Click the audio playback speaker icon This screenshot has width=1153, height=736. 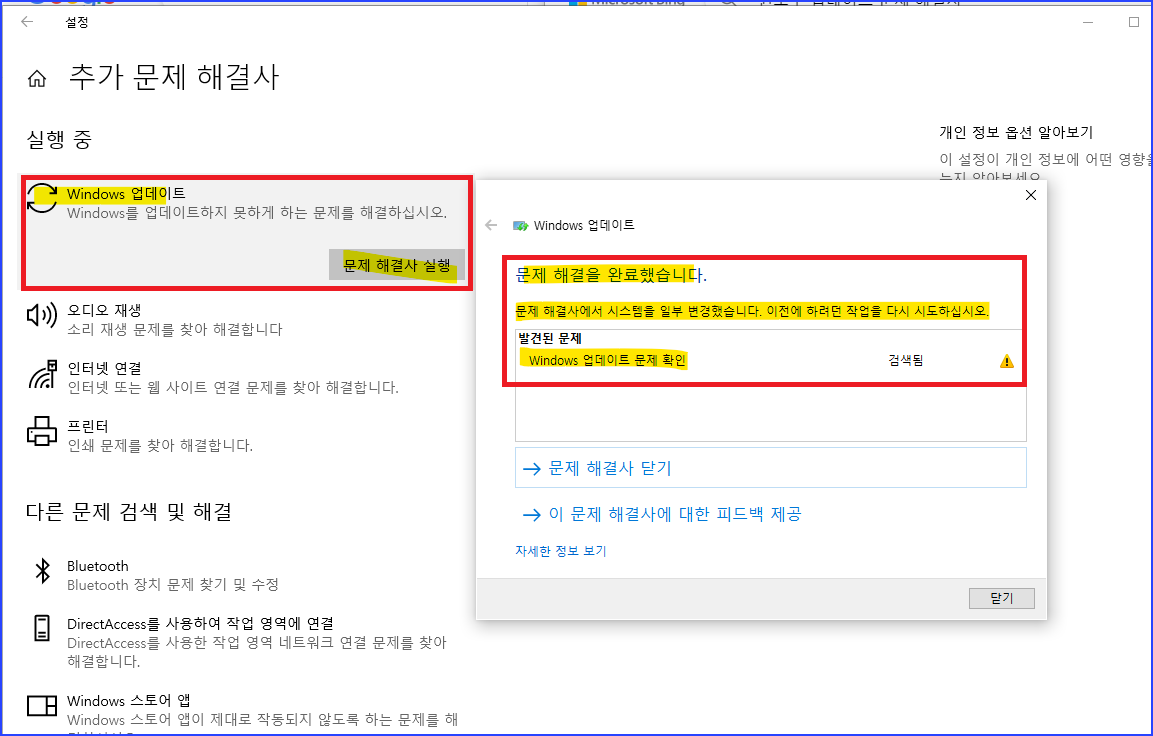42,315
